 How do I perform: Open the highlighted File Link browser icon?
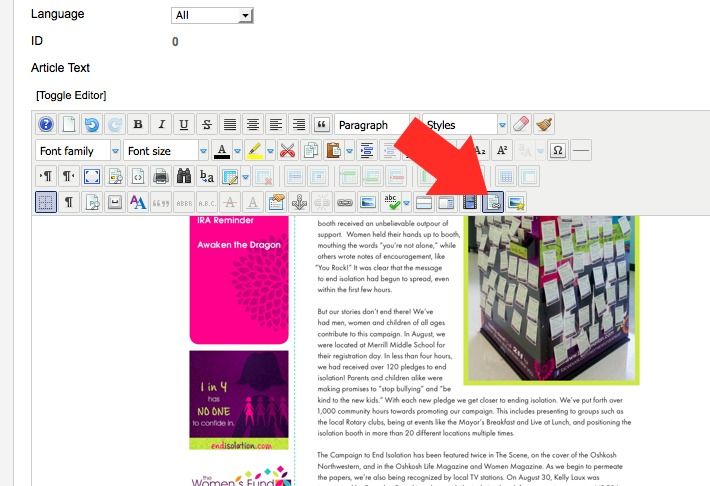tap(493, 202)
